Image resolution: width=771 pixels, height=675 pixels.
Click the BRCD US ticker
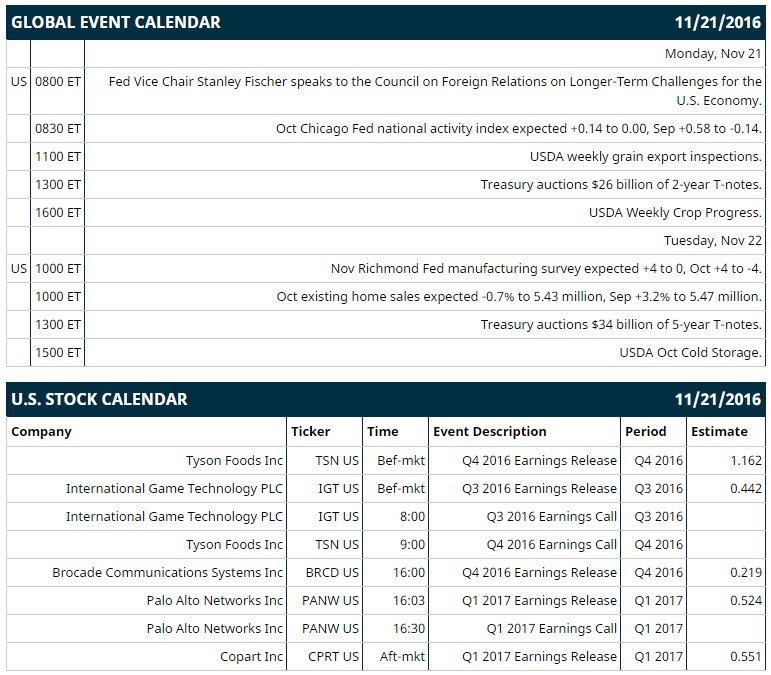click(332, 573)
